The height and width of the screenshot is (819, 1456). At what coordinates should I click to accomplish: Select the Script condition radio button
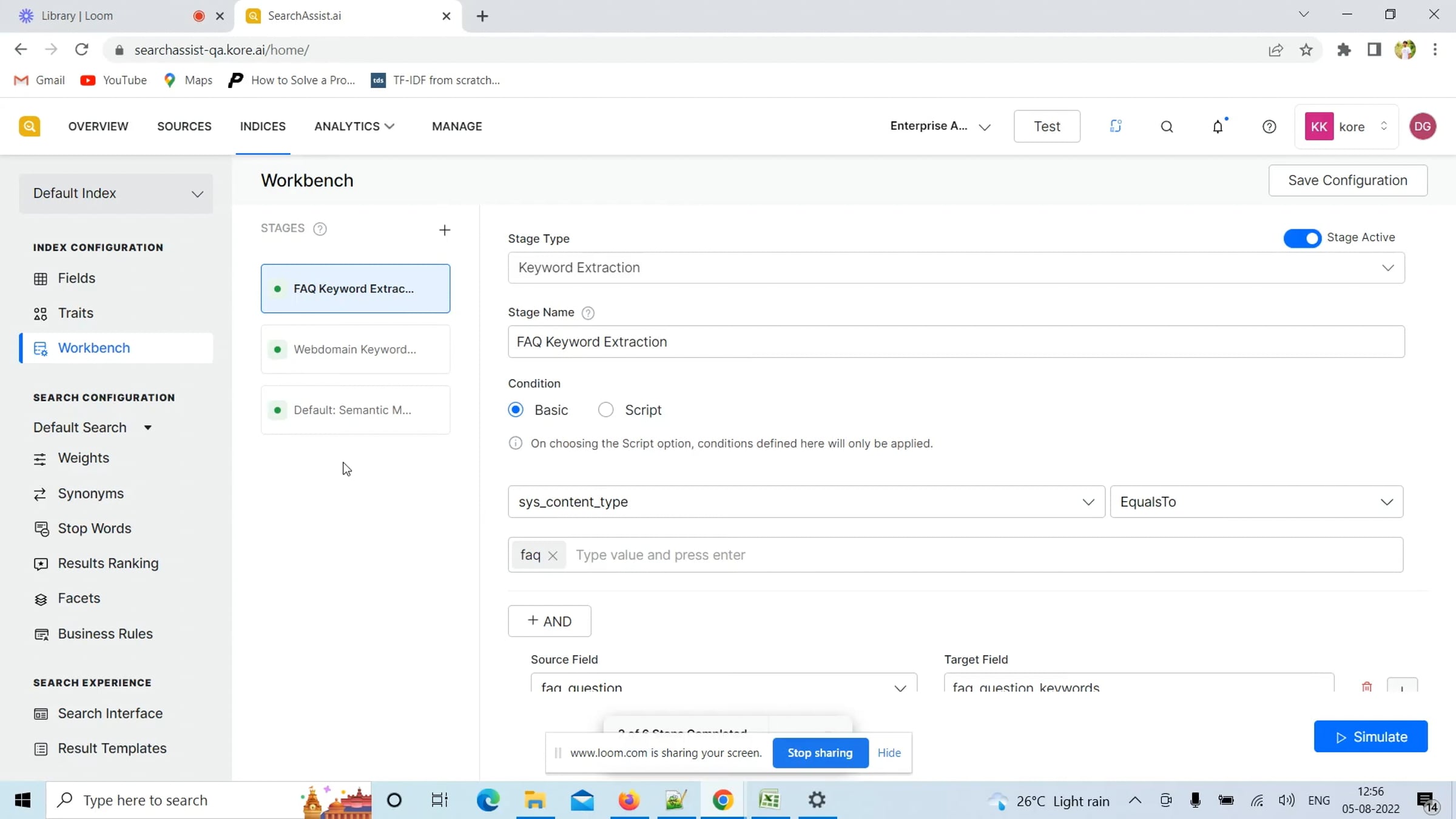(x=605, y=410)
